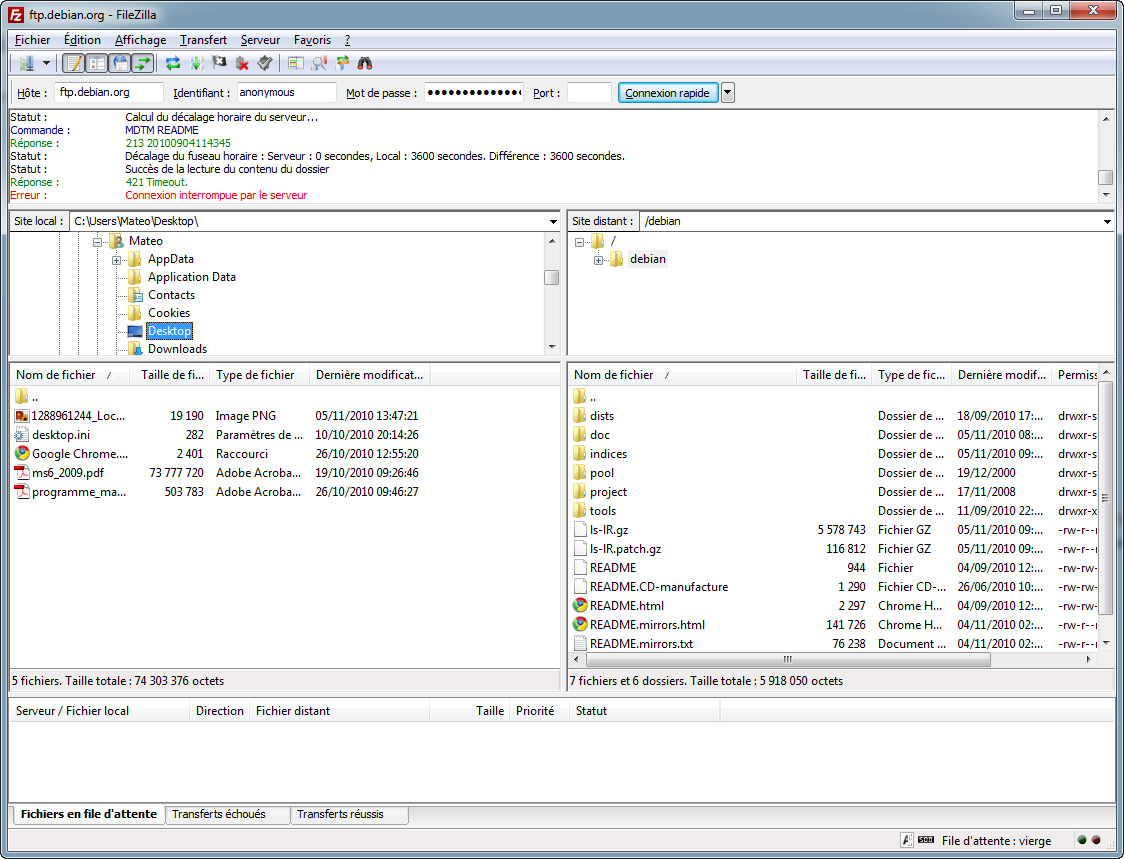The width and height of the screenshot is (1124, 859).
Task: Open the Site Manager
Action: tap(30, 61)
